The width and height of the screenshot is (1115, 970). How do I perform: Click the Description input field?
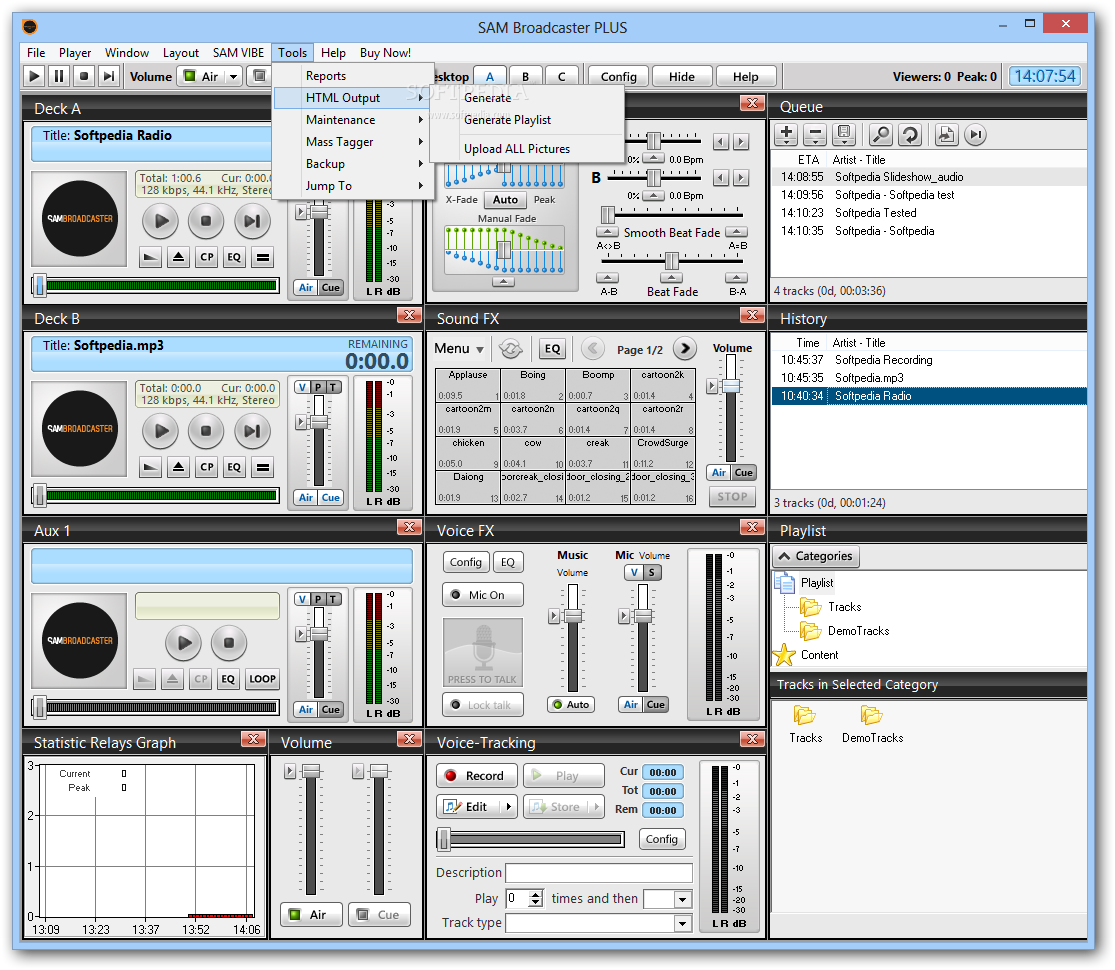point(599,873)
